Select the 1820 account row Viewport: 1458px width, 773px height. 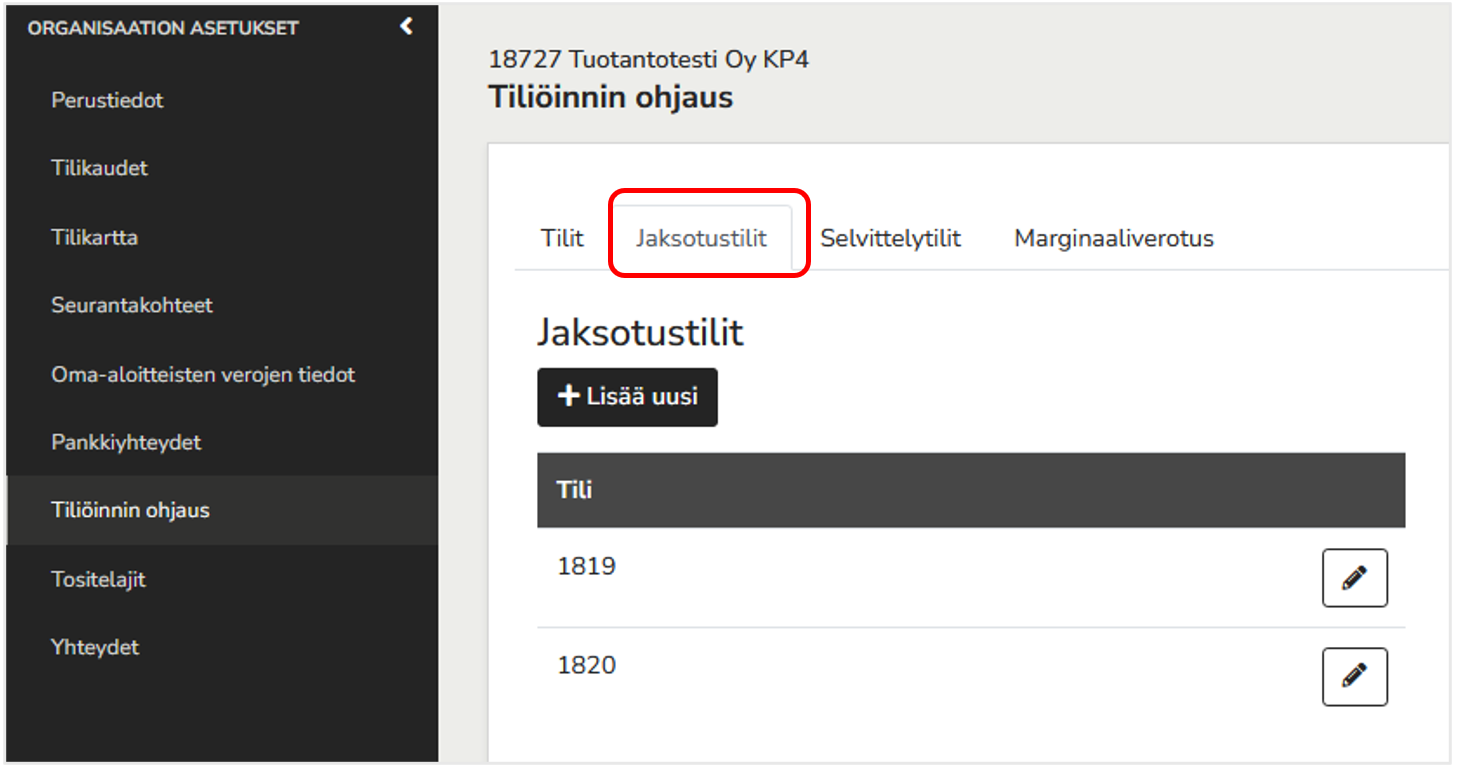[x=971, y=677]
